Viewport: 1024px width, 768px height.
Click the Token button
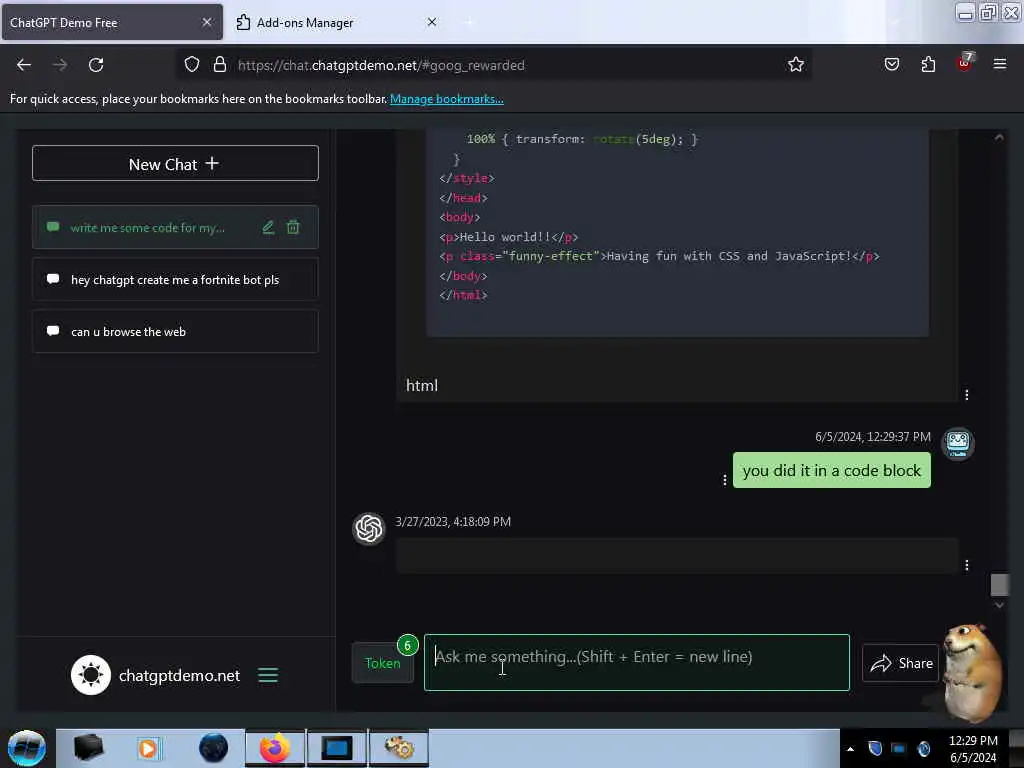point(383,663)
